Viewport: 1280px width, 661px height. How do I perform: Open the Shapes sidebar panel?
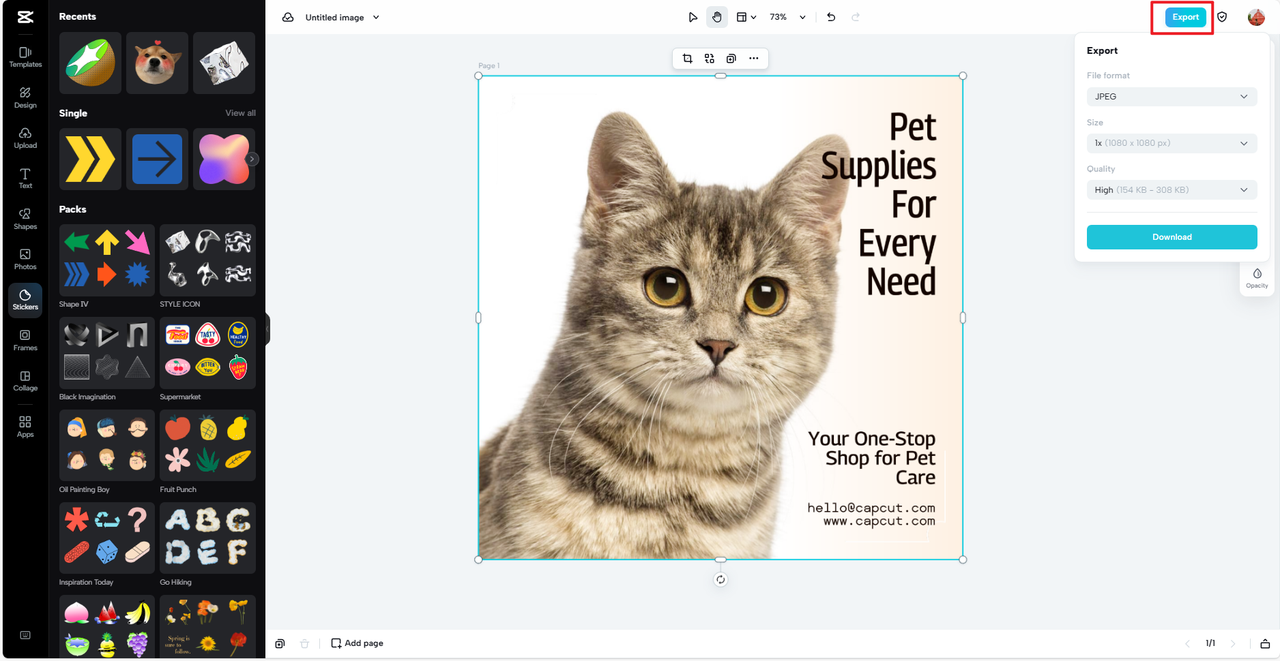[x=25, y=219]
